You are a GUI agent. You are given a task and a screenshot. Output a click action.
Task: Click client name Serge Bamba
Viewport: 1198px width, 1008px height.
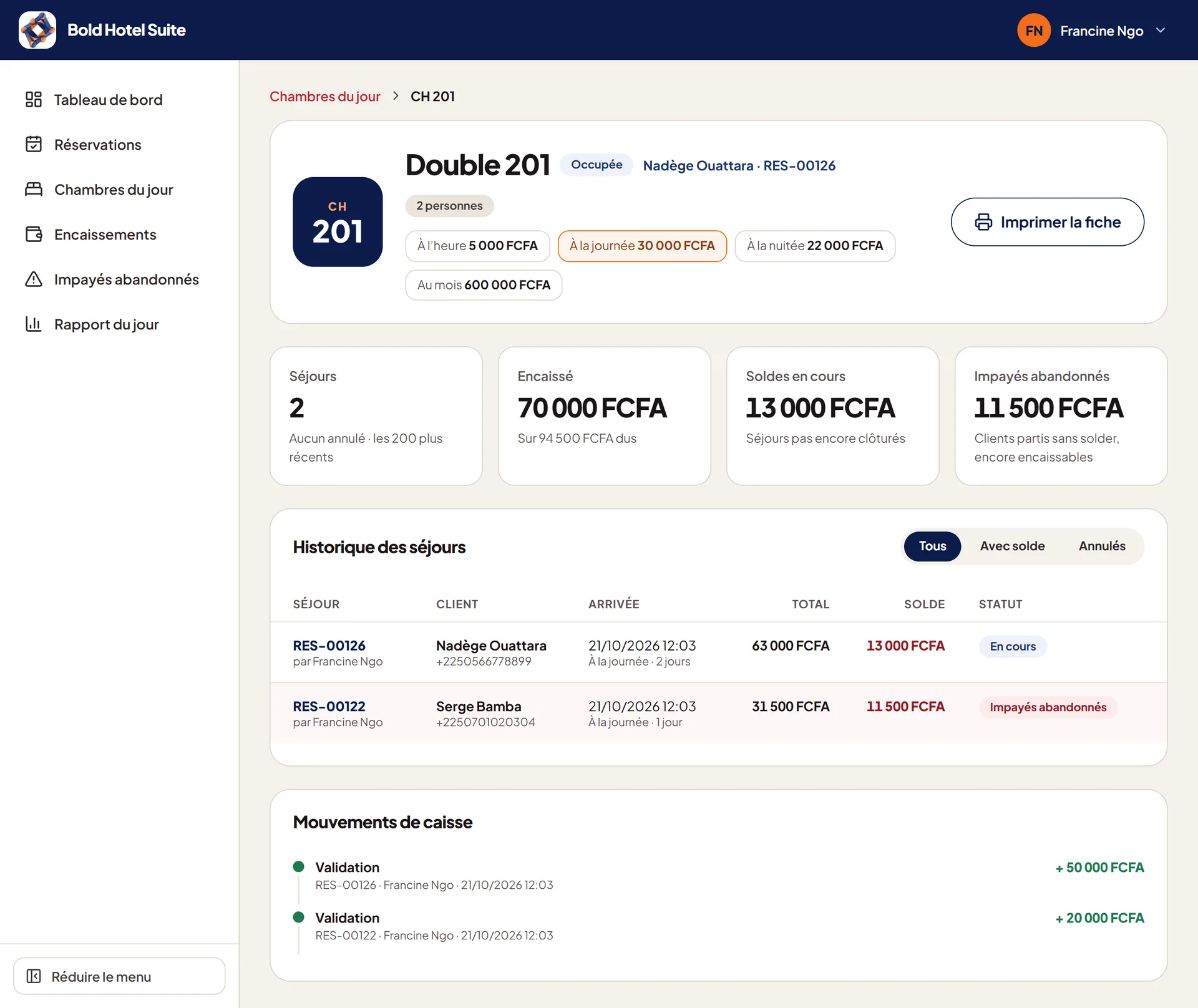point(479,706)
